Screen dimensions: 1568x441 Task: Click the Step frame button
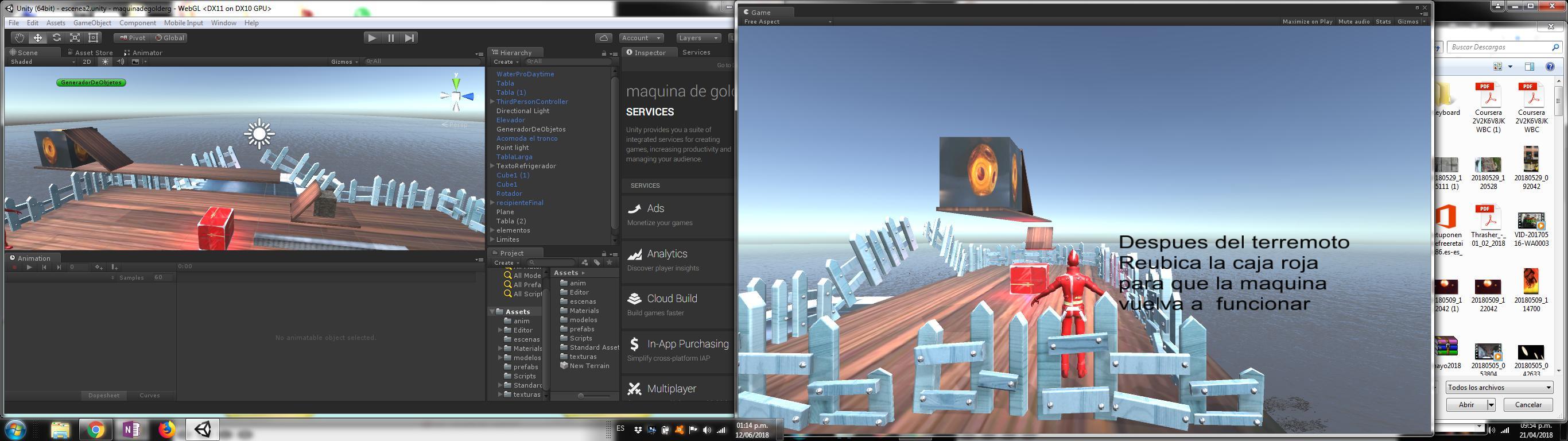coord(410,38)
